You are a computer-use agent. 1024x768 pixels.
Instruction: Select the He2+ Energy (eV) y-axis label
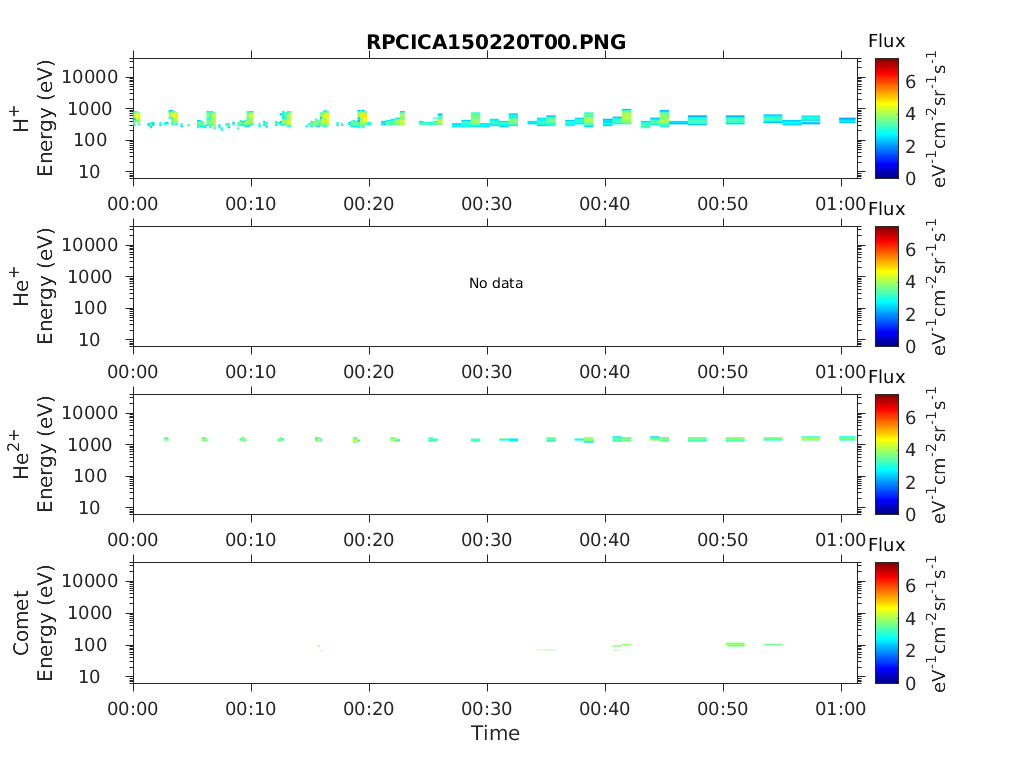click(x=44, y=454)
